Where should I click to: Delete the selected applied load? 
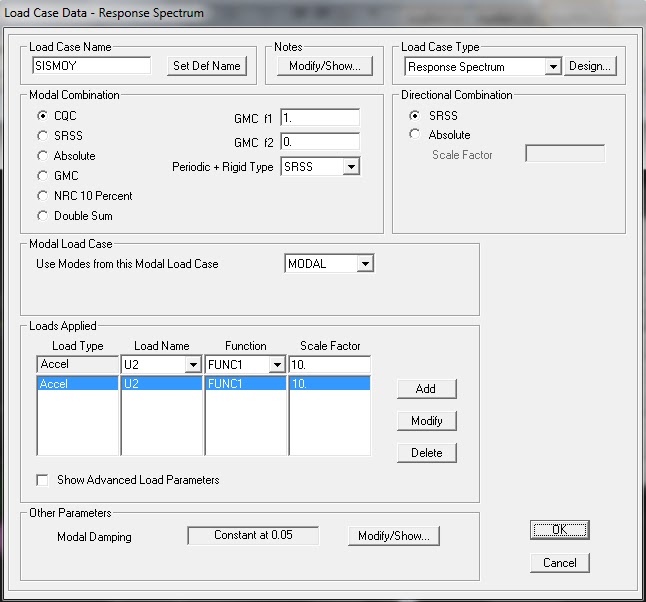pos(426,453)
